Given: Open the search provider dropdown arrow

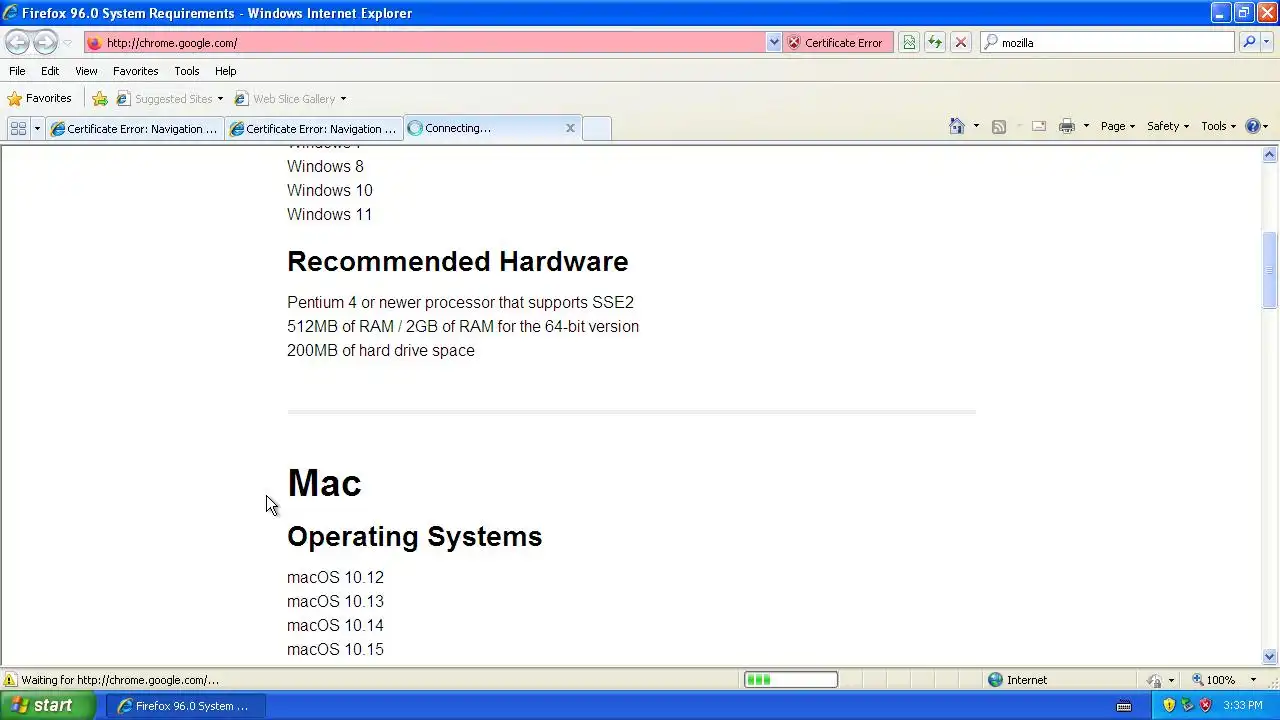Looking at the screenshot, I should point(1268,43).
